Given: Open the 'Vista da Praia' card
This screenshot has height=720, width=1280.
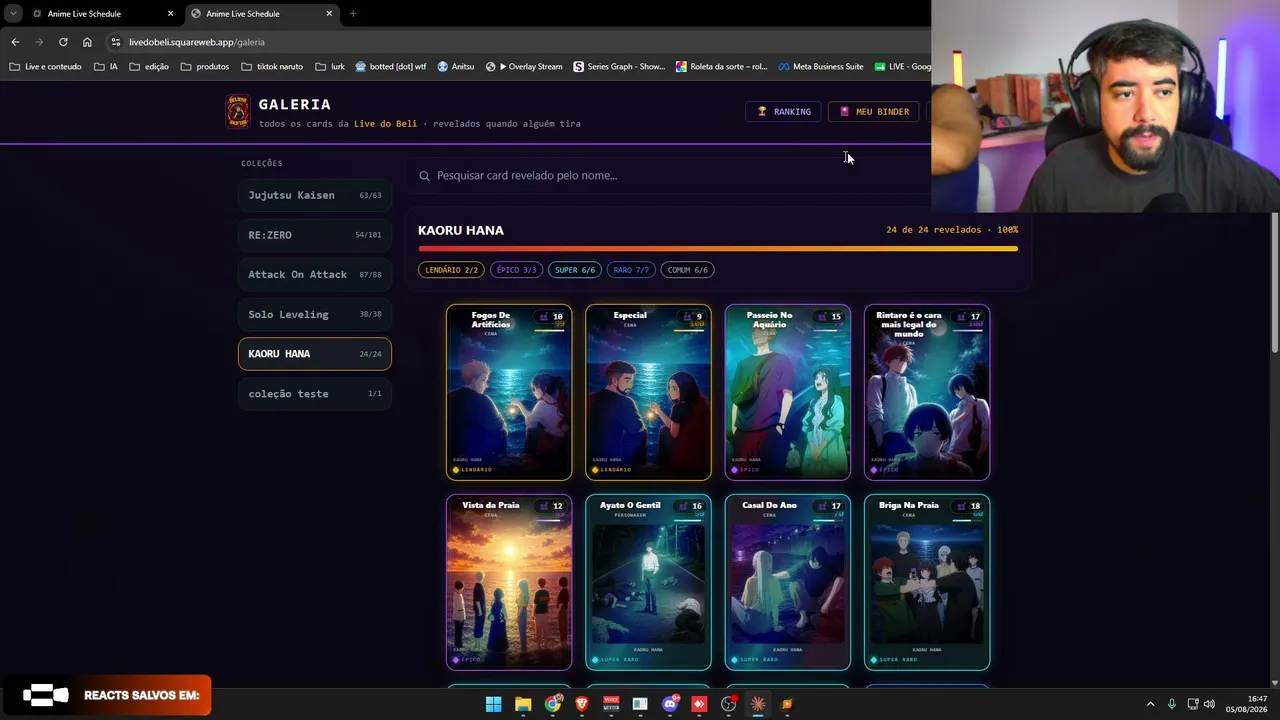Looking at the screenshot, I should click(509, 582).
